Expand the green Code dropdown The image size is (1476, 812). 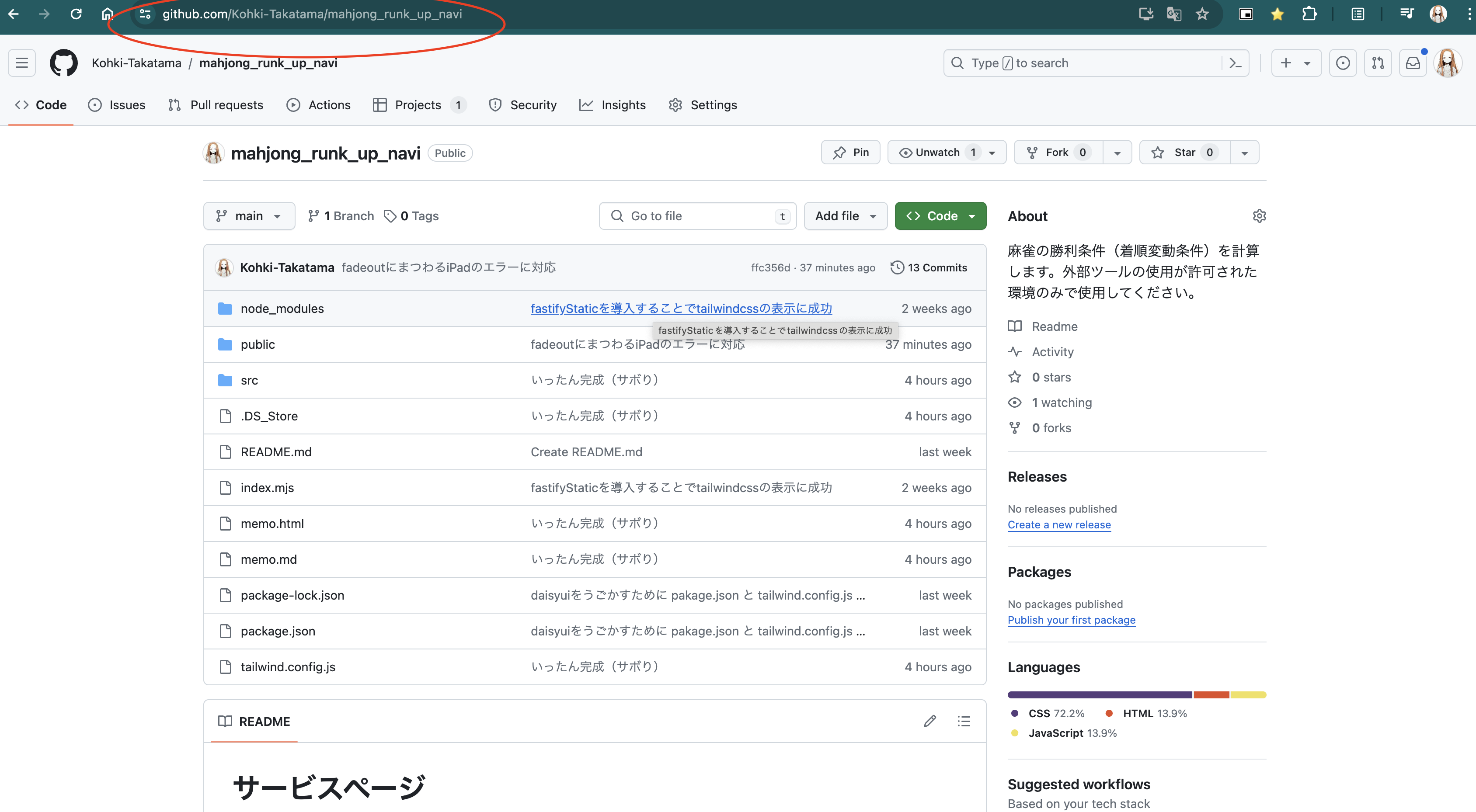click(x=940, y=216)
